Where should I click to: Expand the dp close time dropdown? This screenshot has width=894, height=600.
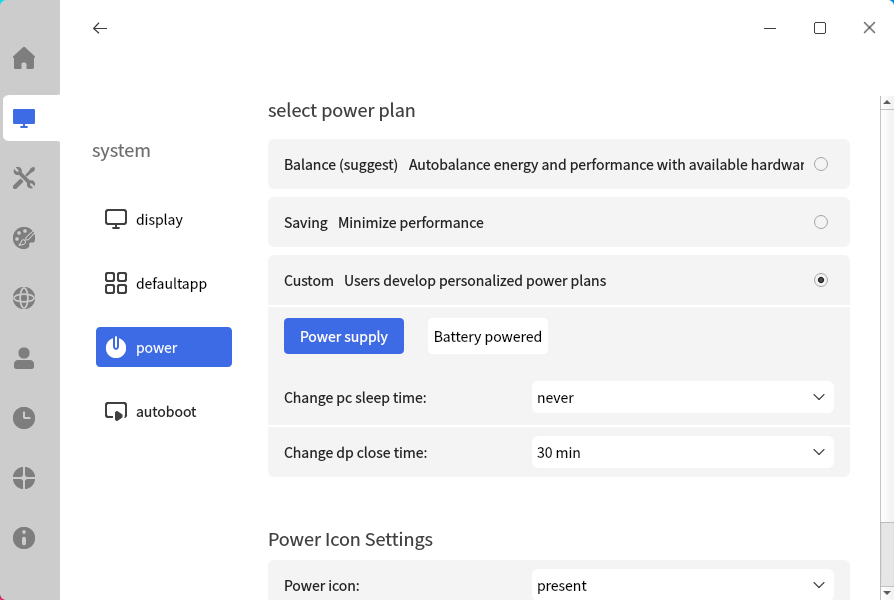(x=682, y=452)
